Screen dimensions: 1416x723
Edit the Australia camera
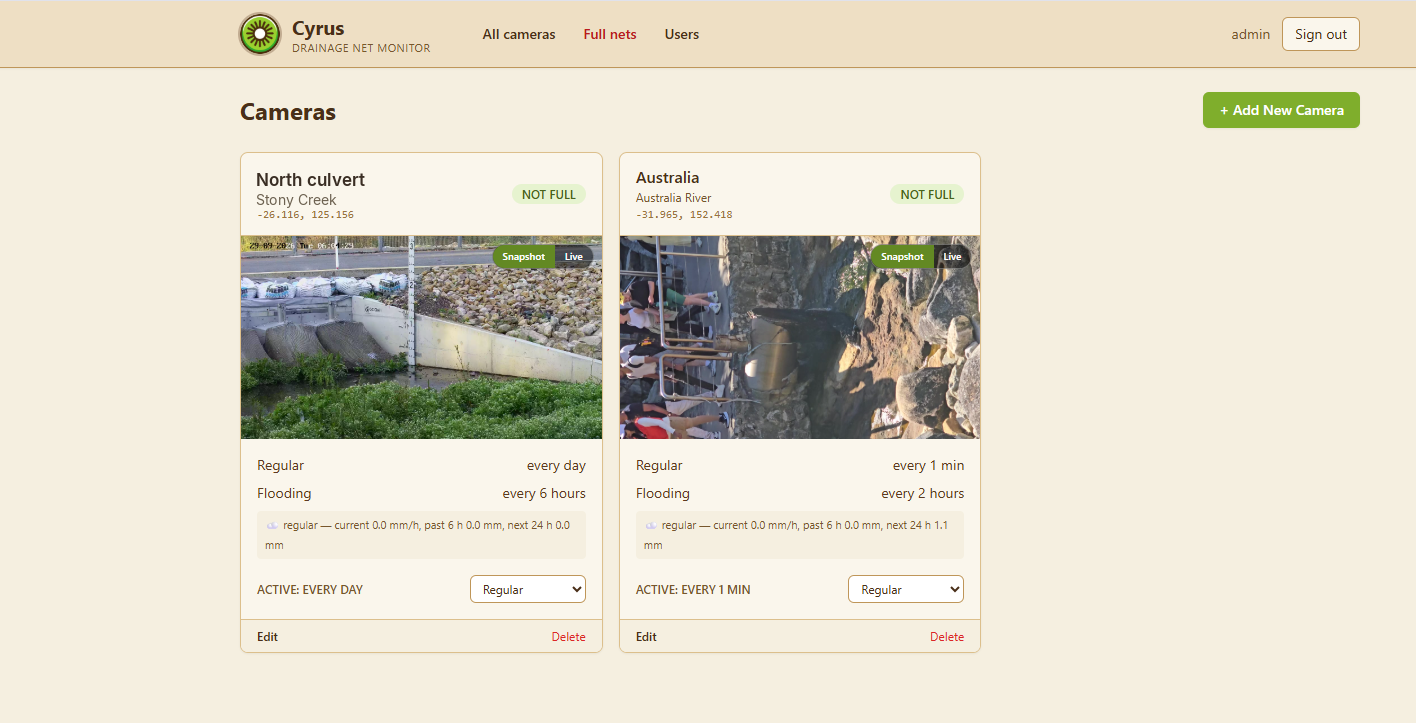click(x=646, y=637)
